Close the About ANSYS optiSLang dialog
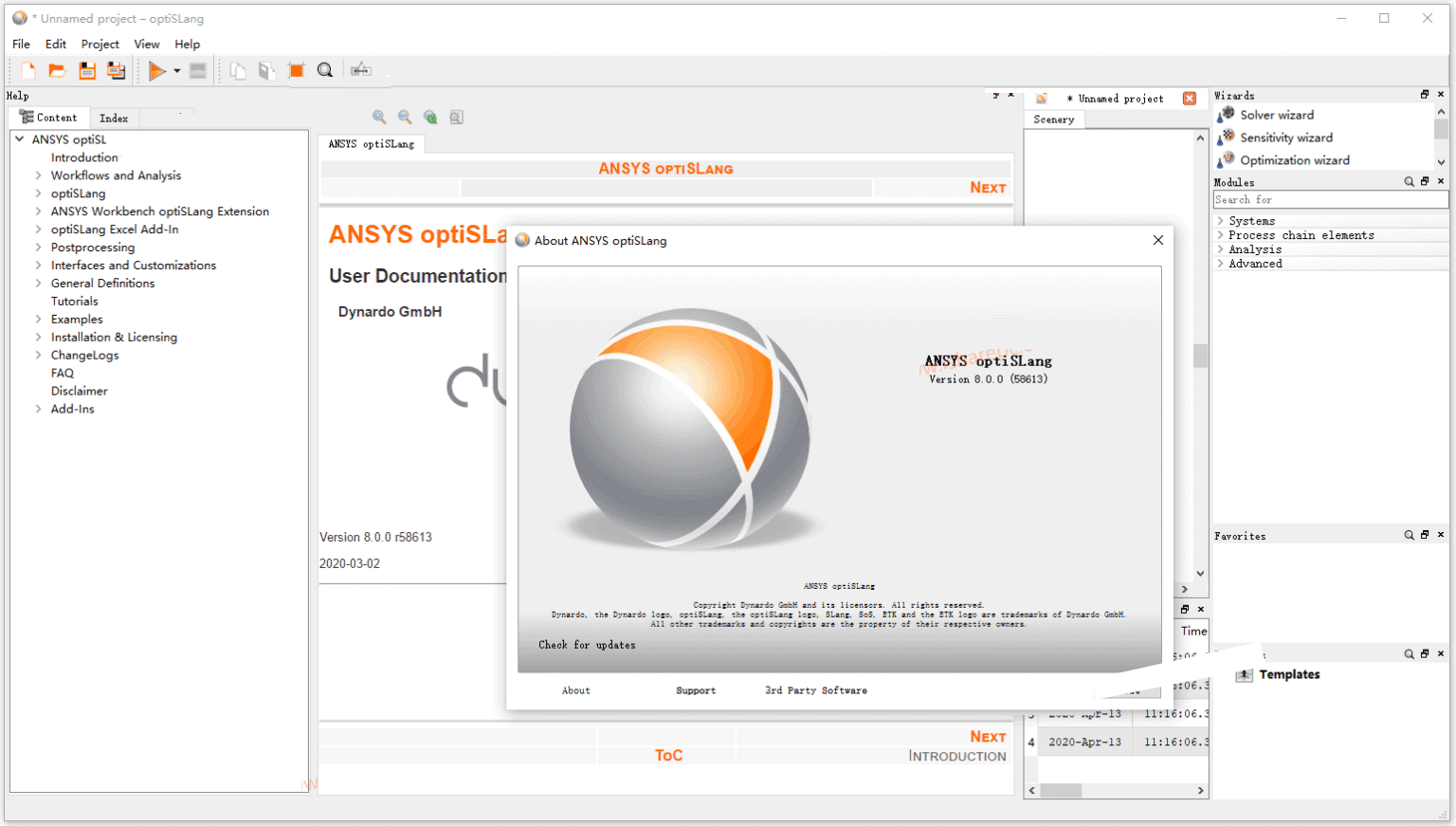This screenshot has height=826, width=1456. click(x=1157, y=240)
